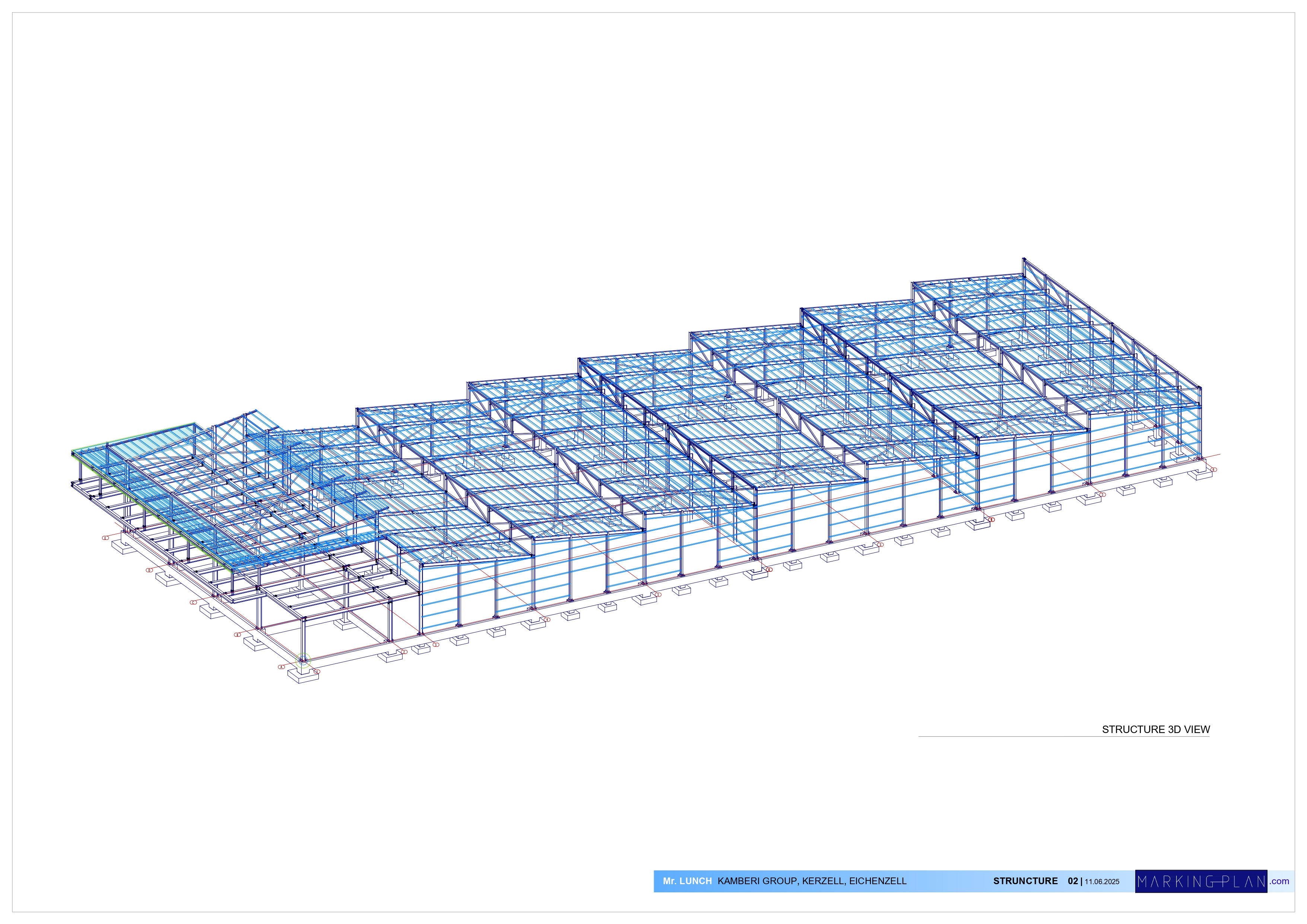This screenshot has width=1307, height=924.
Task: Click the .com text beside logo
Action: coord(1280,881)
